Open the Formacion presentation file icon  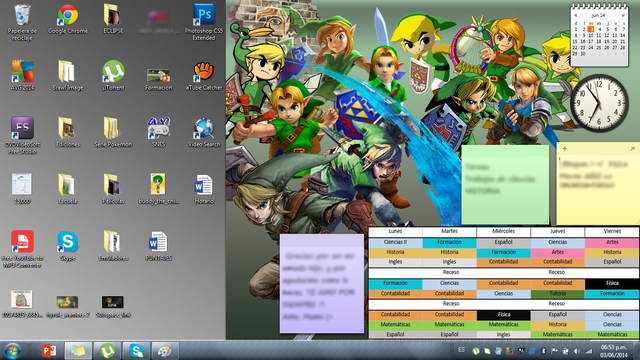coord(158,79)
